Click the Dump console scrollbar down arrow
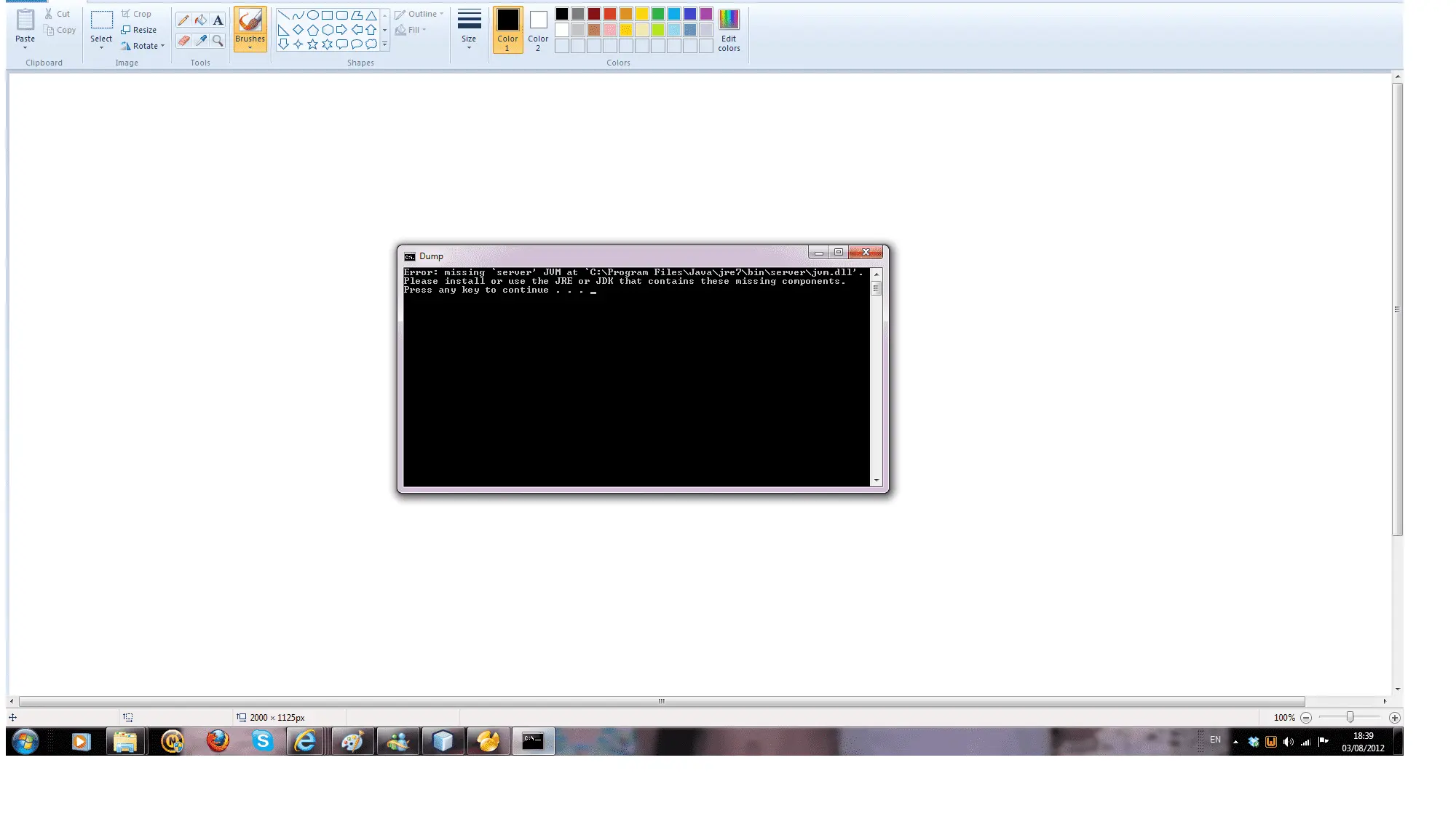This screenshot has width=1456, height=819. click(877, 480)
